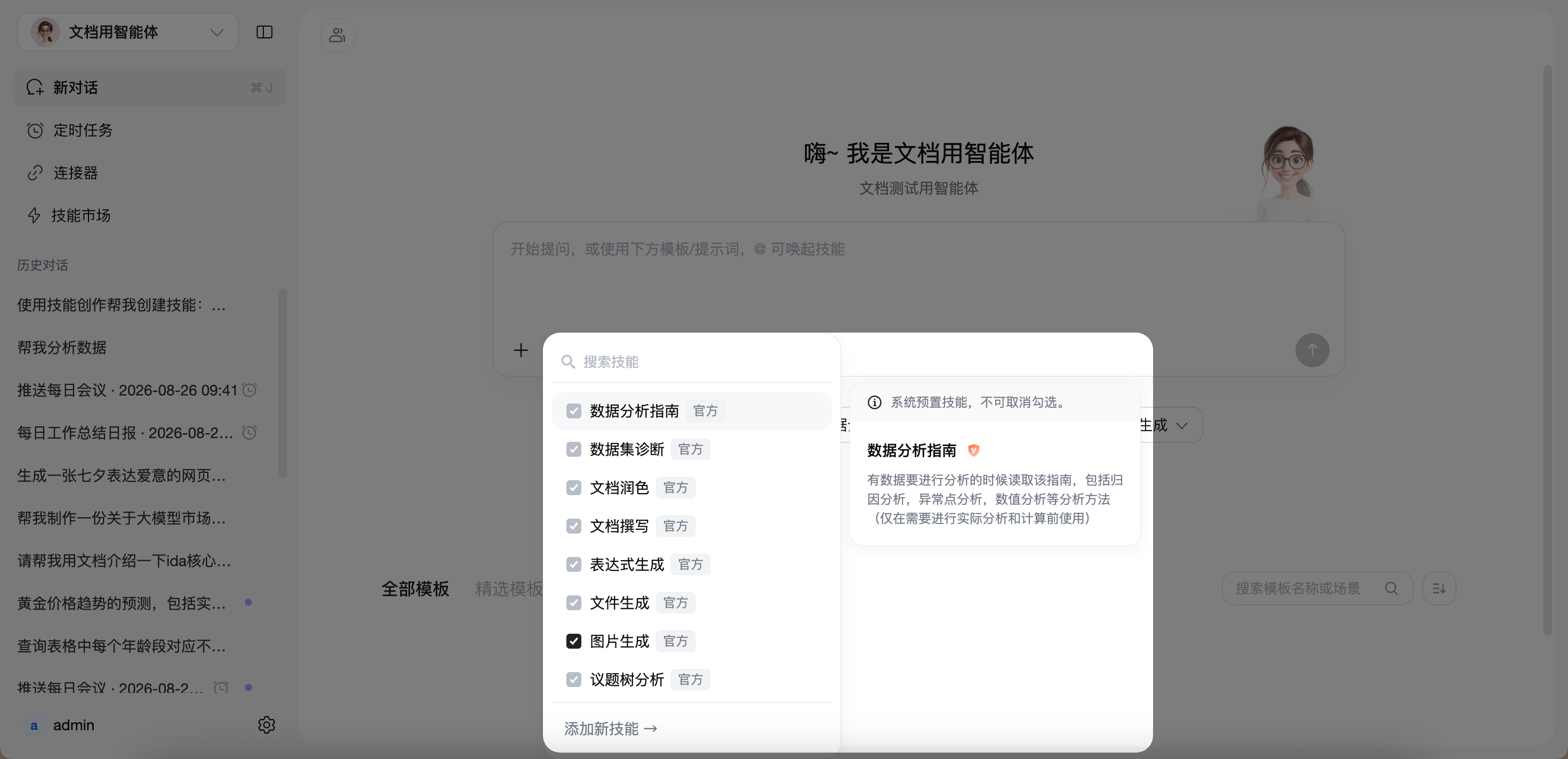Image resolution: width=1568 pixels, height=759 pixels.
Task: Switch to 全部模板 tab
Action: 415,589
